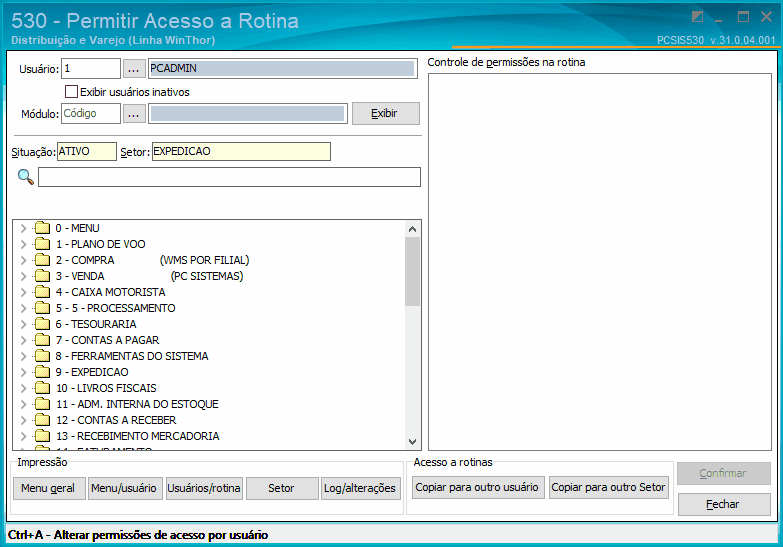Click the folder icon for 6 - TESOURARIA
Screen dimensions: 783x547
pyautogui.click(x=42, y=324)
